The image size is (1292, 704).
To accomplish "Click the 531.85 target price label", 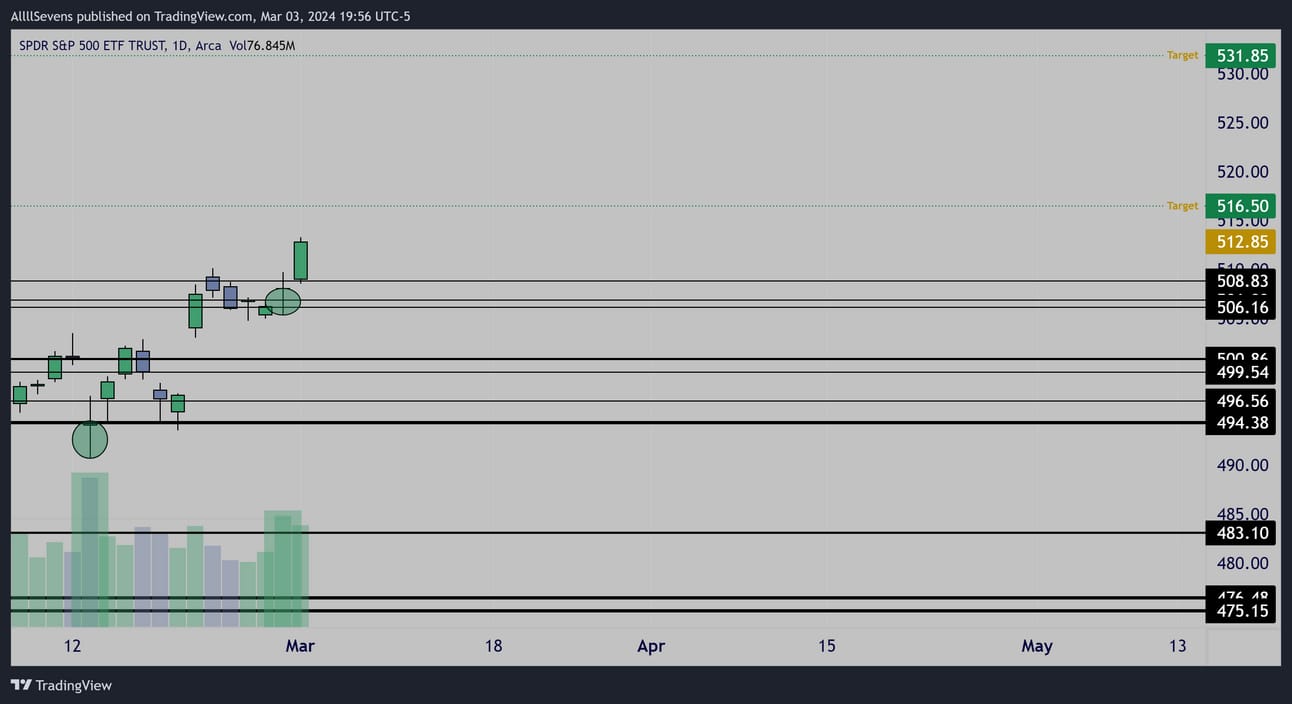I will point(1241,55).
